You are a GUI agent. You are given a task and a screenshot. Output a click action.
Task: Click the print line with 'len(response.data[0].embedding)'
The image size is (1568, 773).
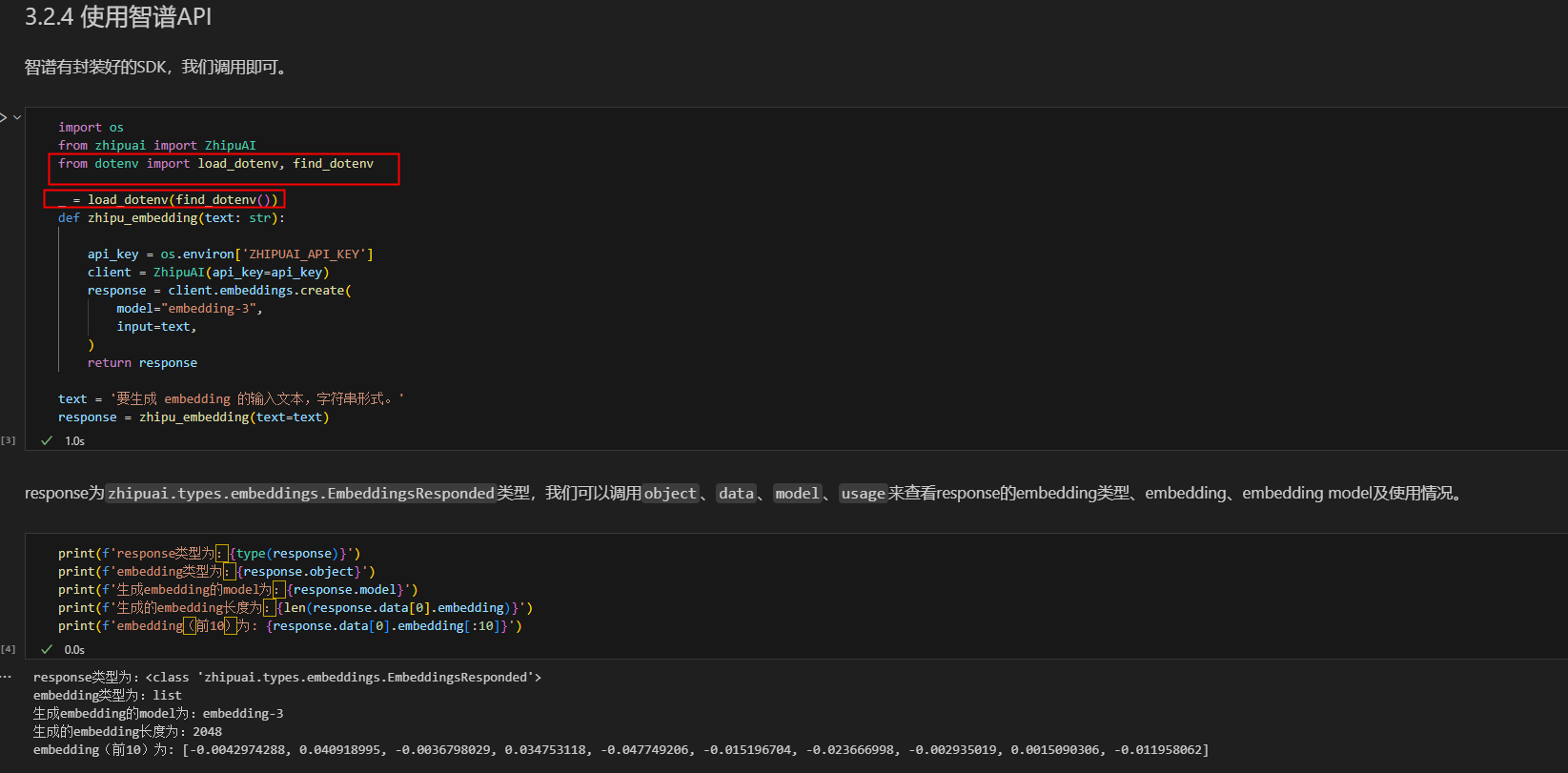point(295,608)
